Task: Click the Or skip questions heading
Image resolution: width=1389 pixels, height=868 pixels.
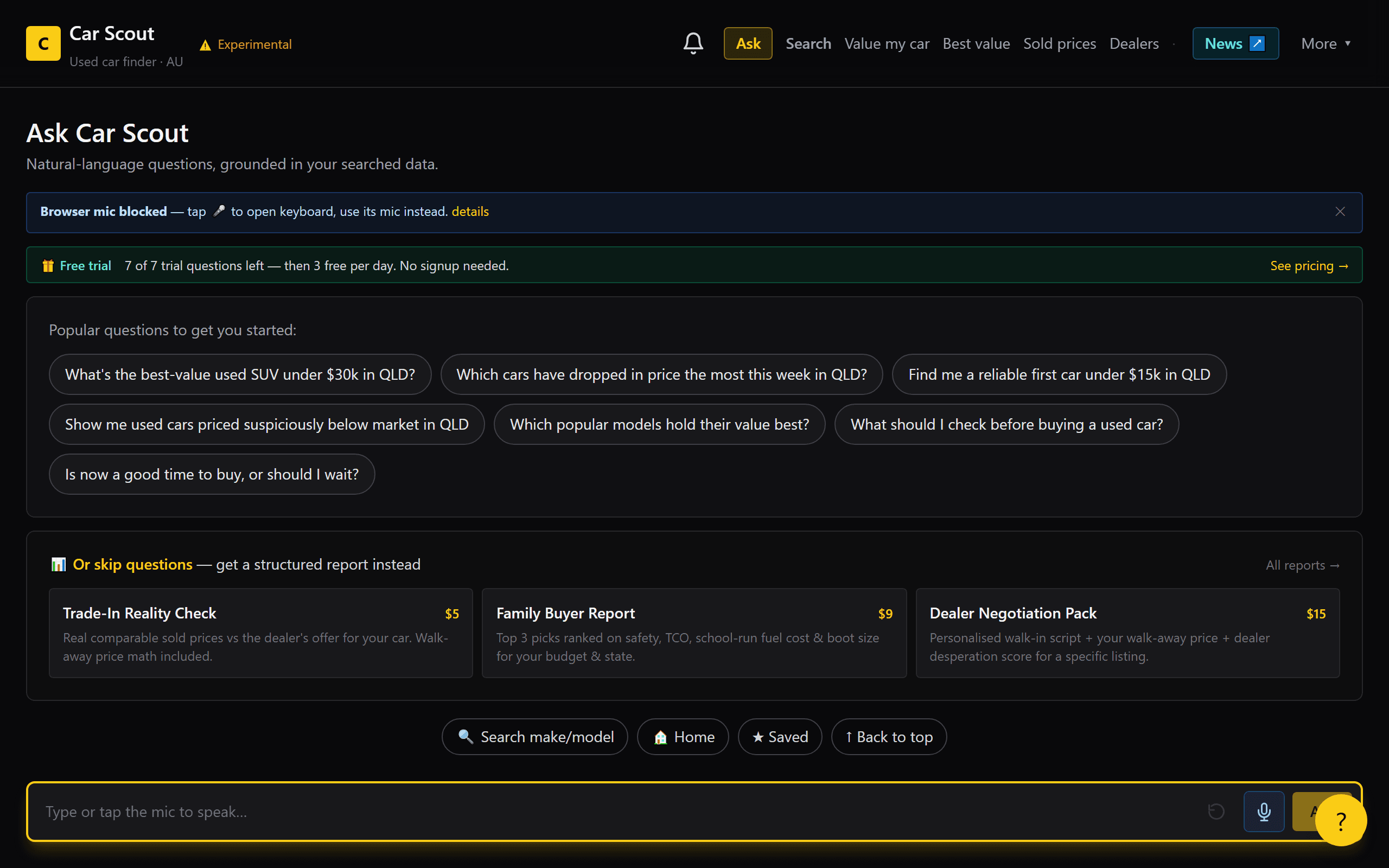Action: coord(132,564)
